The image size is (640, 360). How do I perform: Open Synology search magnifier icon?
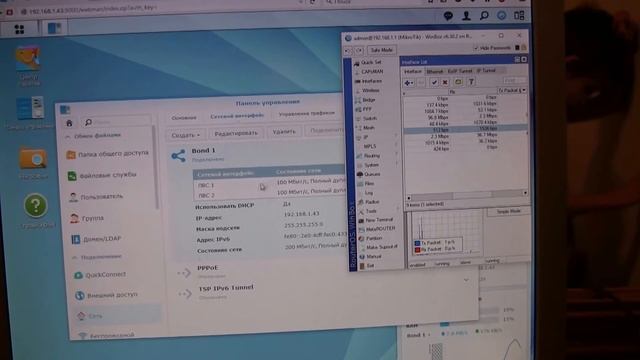pyautogui.click(x=484, y=16)
